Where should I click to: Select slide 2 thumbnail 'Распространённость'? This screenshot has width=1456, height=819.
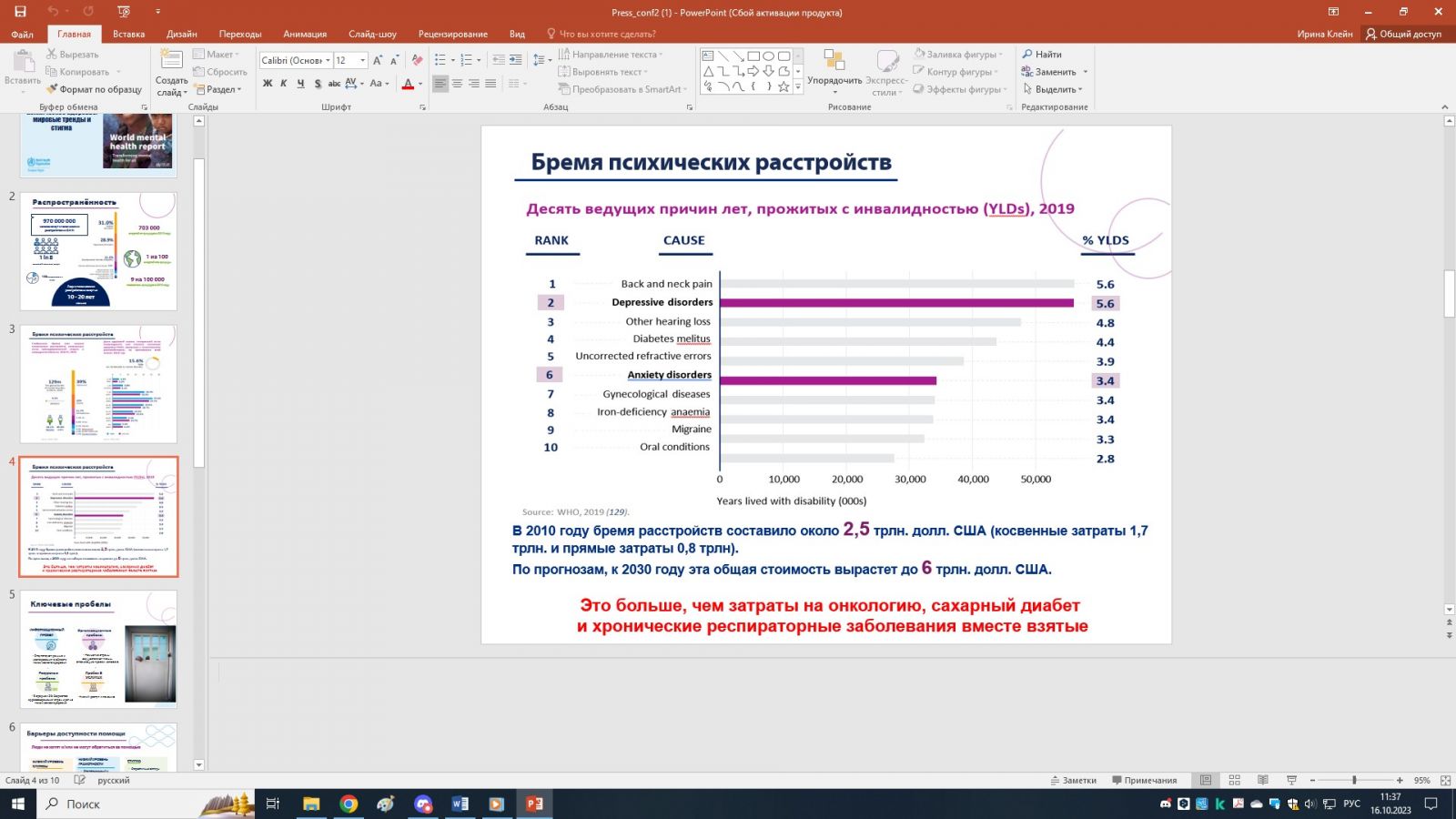[x=98, y=251]
